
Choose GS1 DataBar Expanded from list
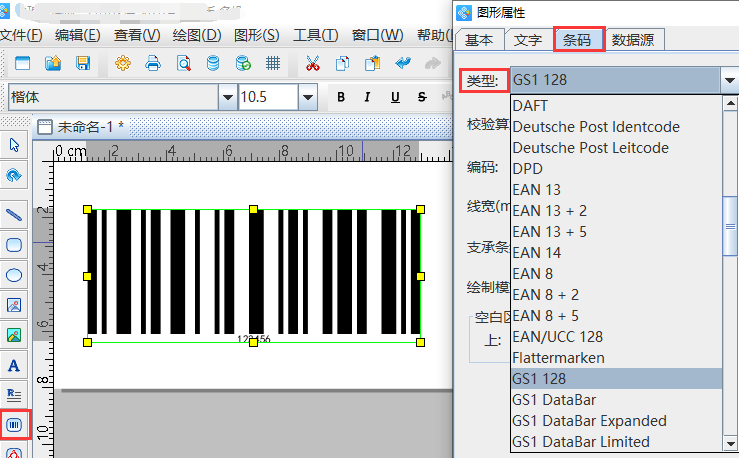coord(616,421)
